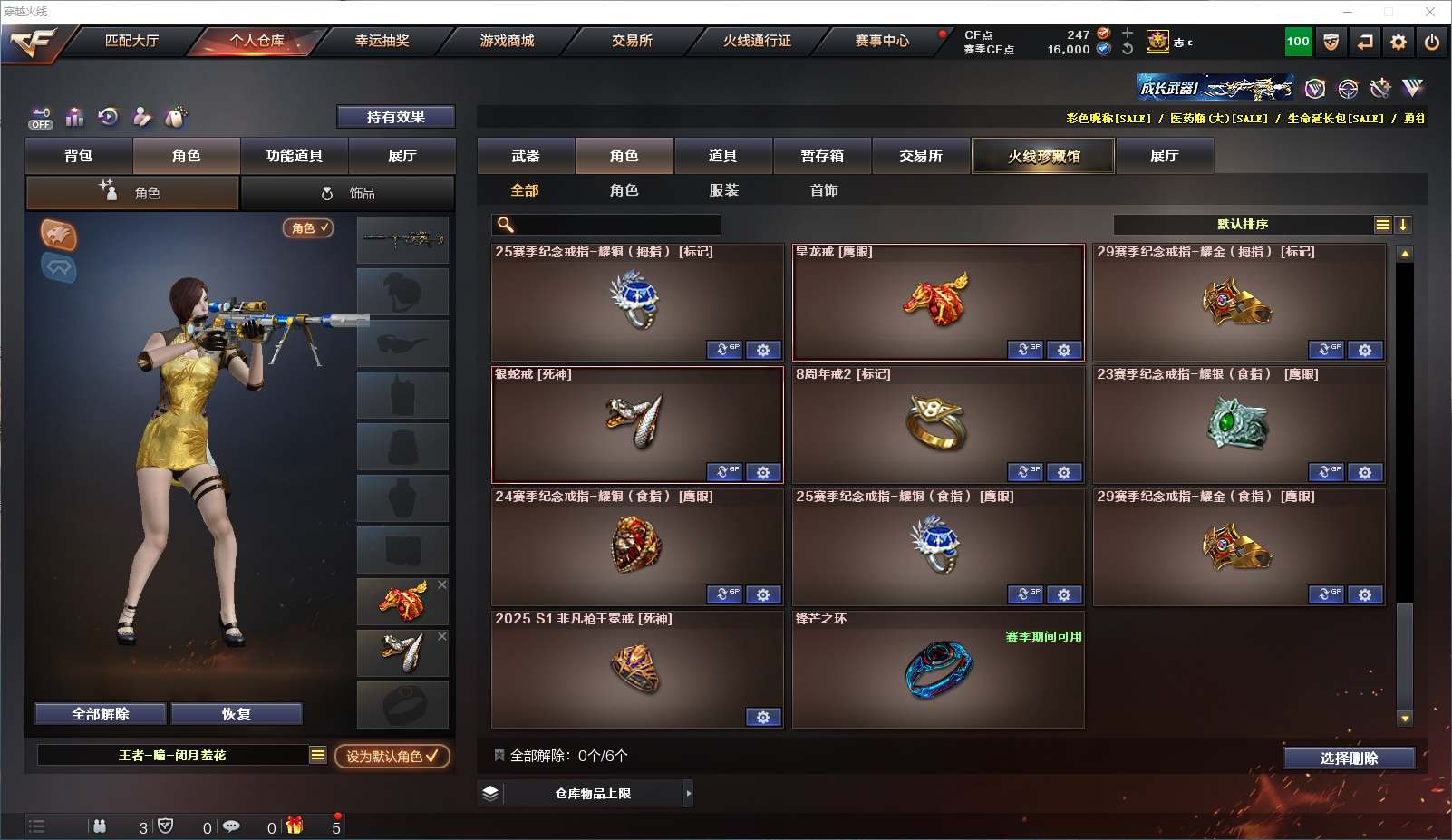Select 8周年戒2 ring thumbnail
Screen dimensions: 1452x840
(938, 422)
